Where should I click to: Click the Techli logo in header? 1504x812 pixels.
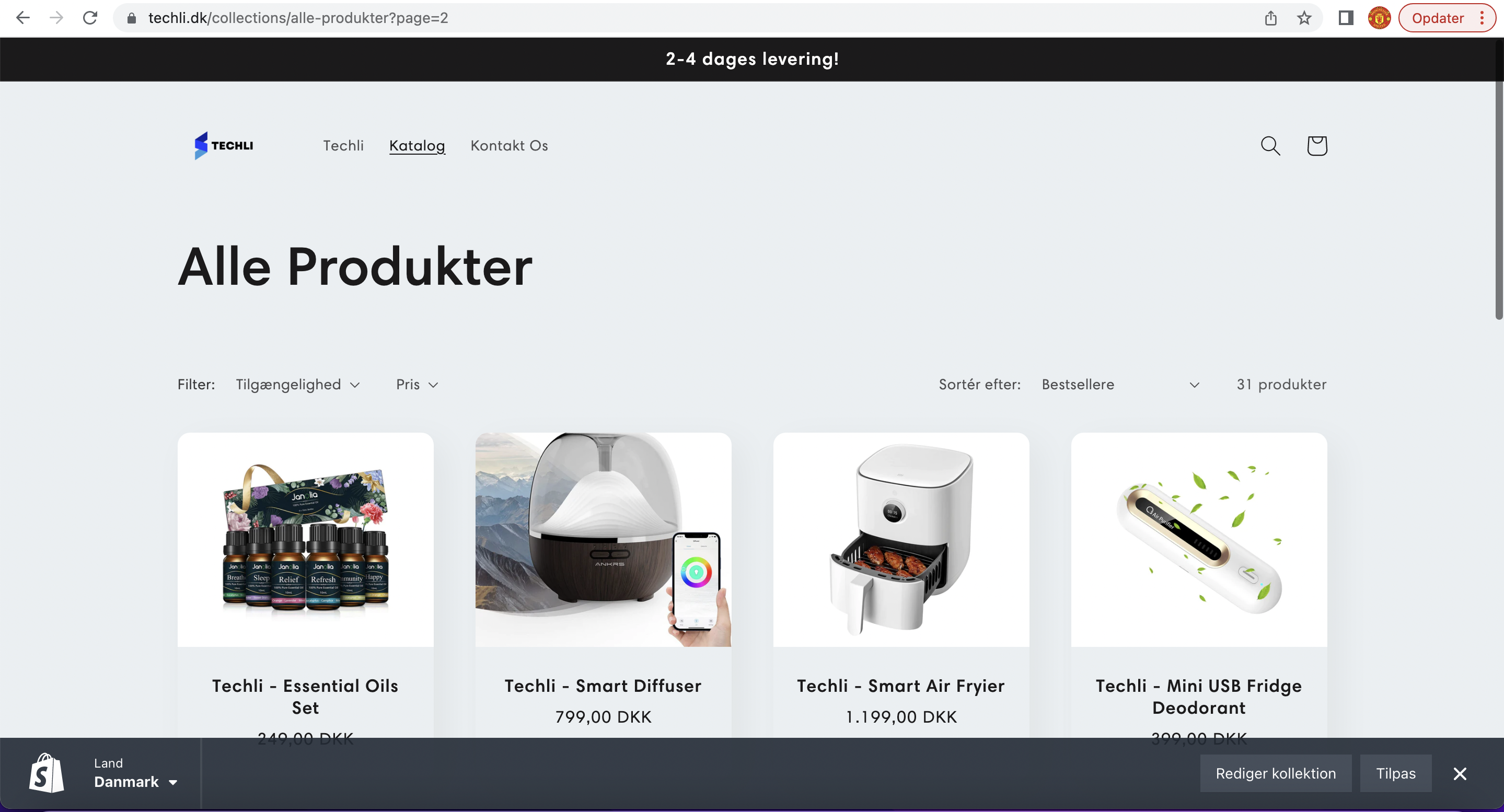(224, 145)
